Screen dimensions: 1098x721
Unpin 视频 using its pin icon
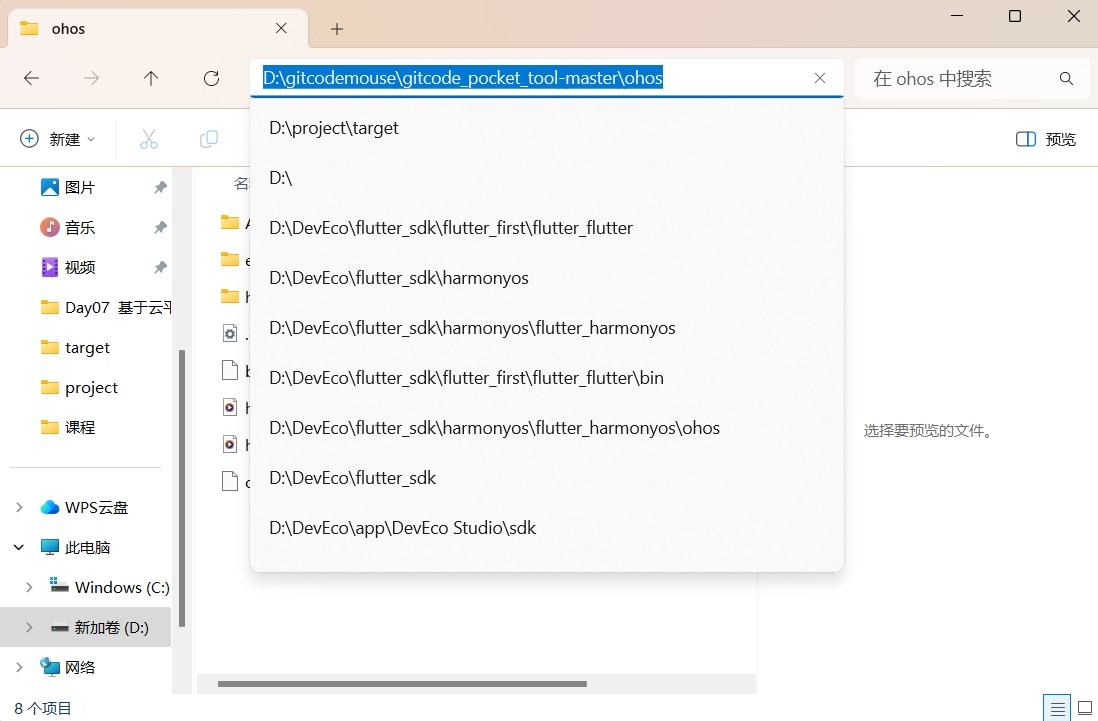coord(160,267)
